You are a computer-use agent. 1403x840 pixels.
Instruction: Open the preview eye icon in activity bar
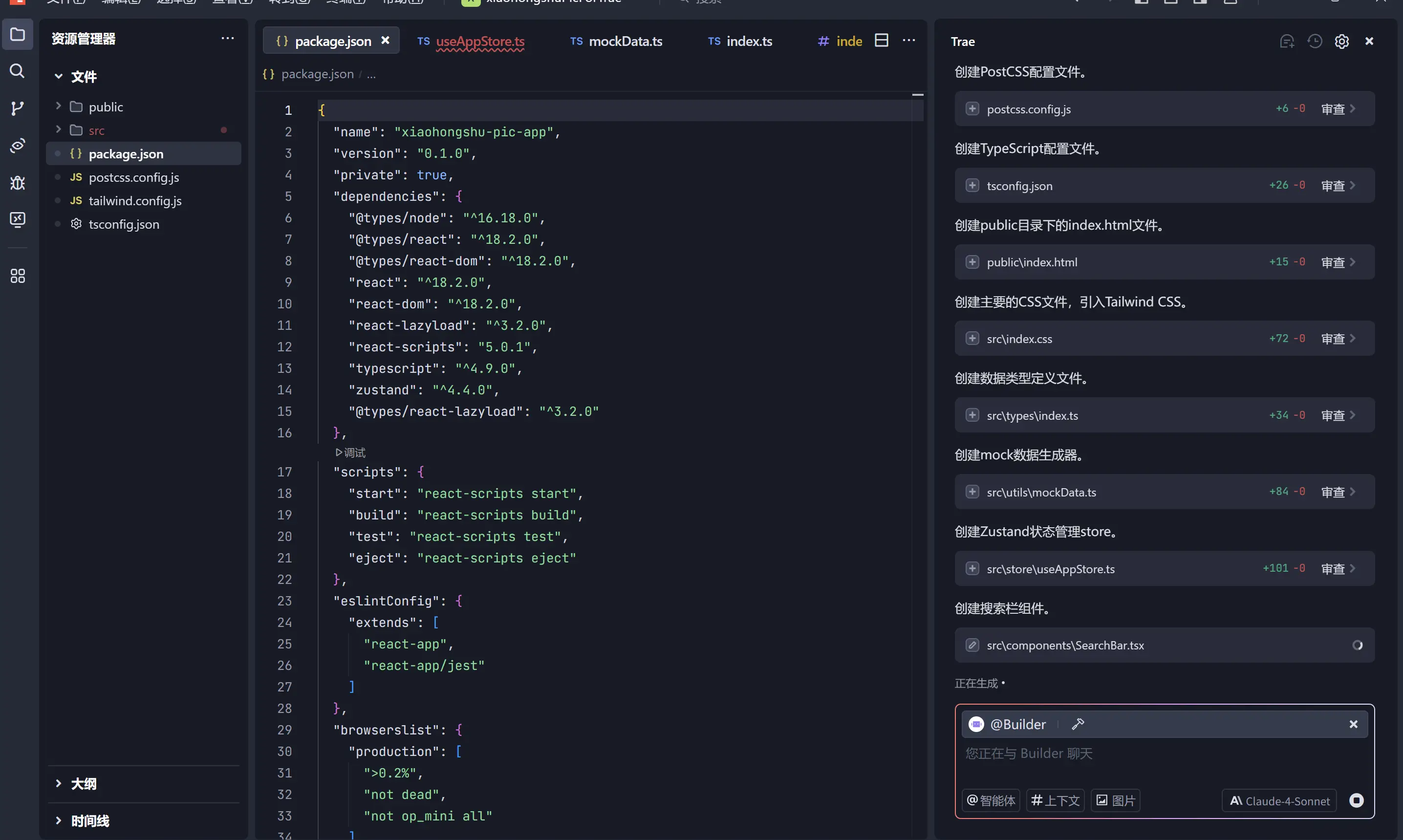click(18, 146)
